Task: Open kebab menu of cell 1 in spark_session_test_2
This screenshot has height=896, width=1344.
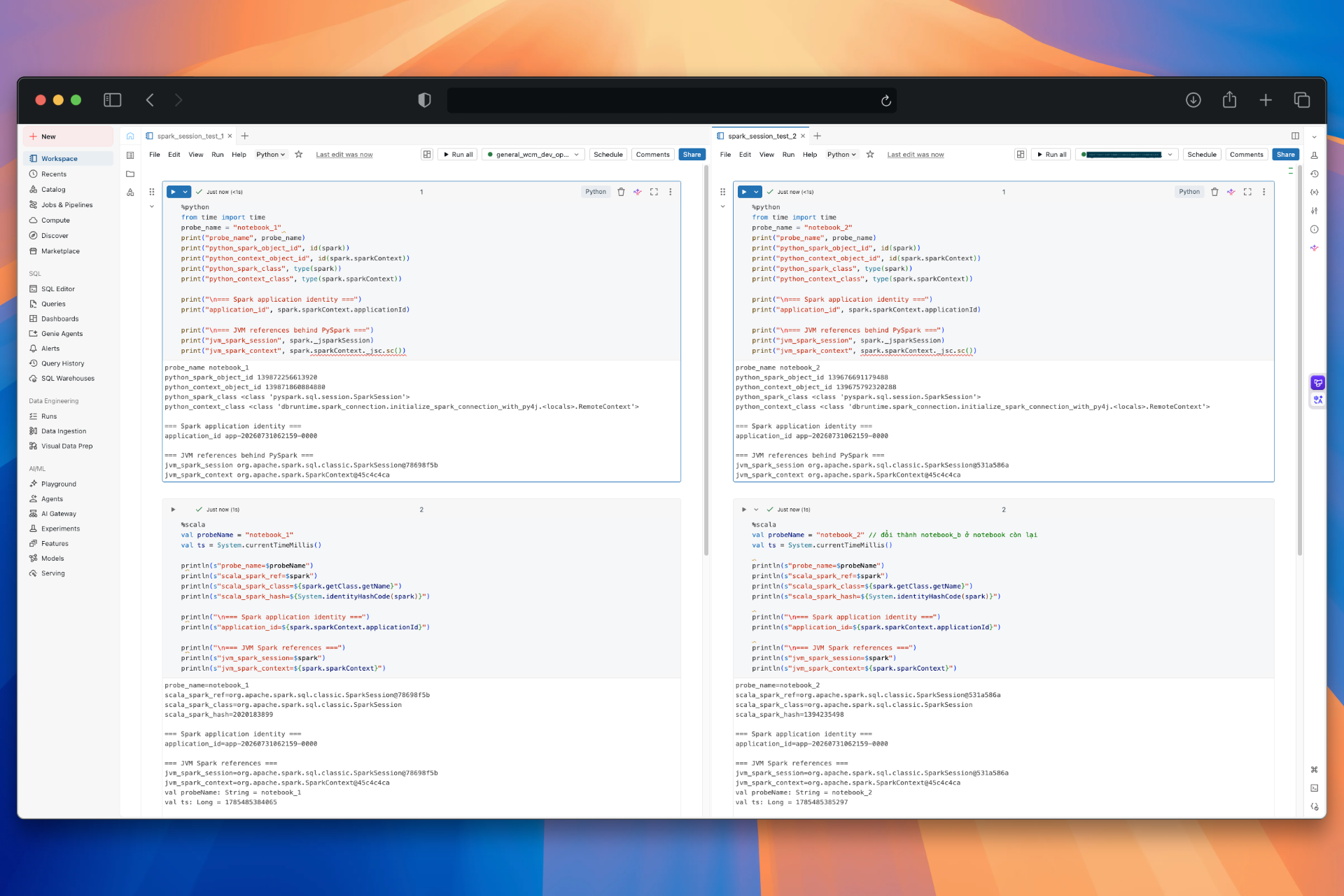Action: pyautogui.click(x=1263, y=192)
